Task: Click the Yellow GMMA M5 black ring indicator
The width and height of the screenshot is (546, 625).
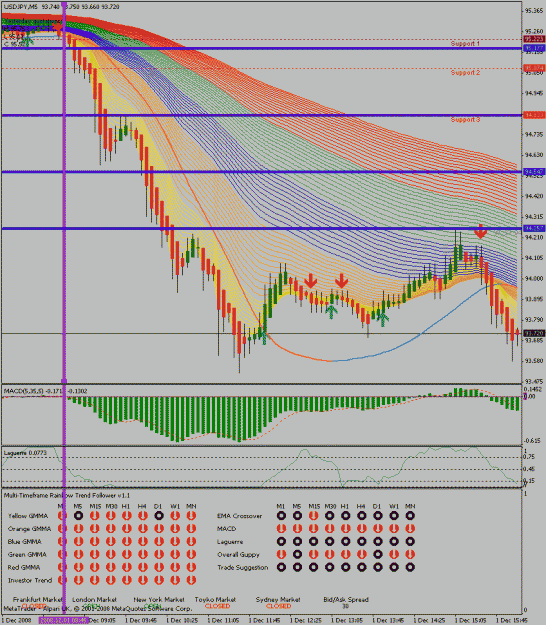Action: coord(79,515)
